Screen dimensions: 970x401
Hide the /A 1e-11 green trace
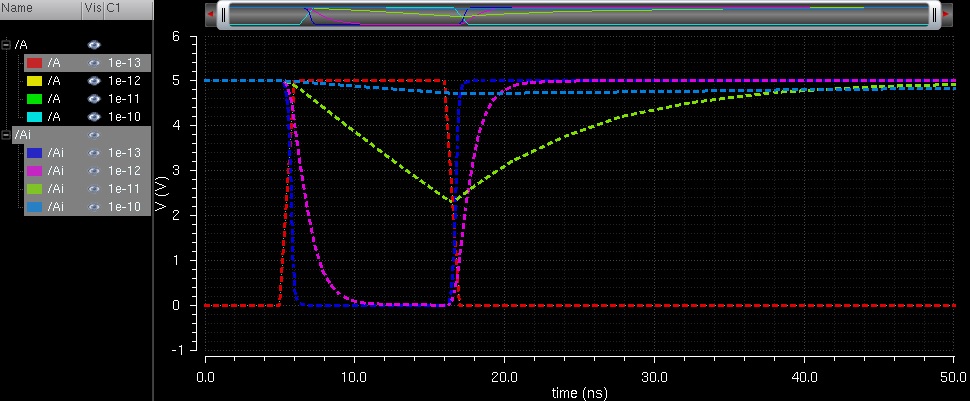click(94, 99)
